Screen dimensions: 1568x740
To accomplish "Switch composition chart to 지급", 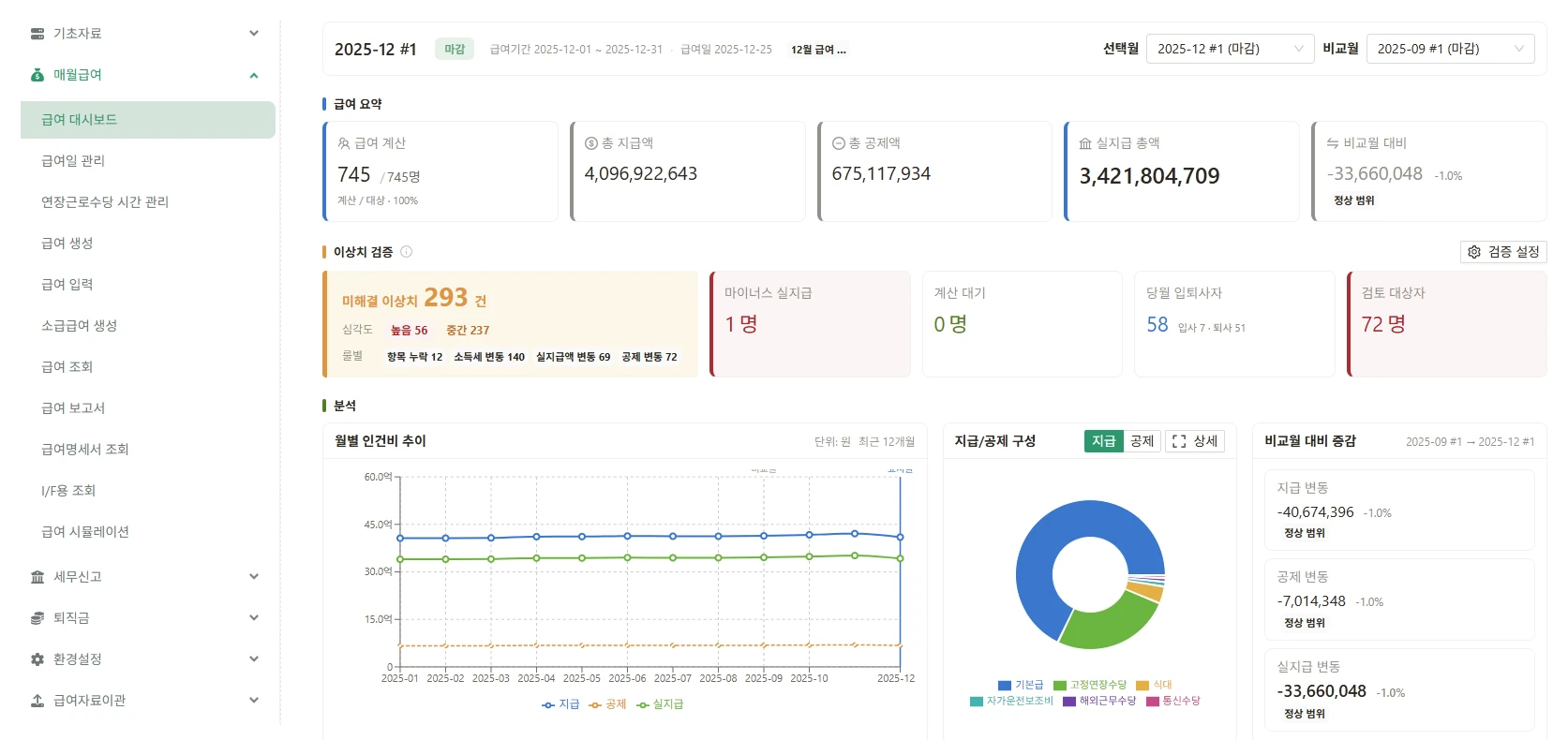I will click(x=1104, y=441).
